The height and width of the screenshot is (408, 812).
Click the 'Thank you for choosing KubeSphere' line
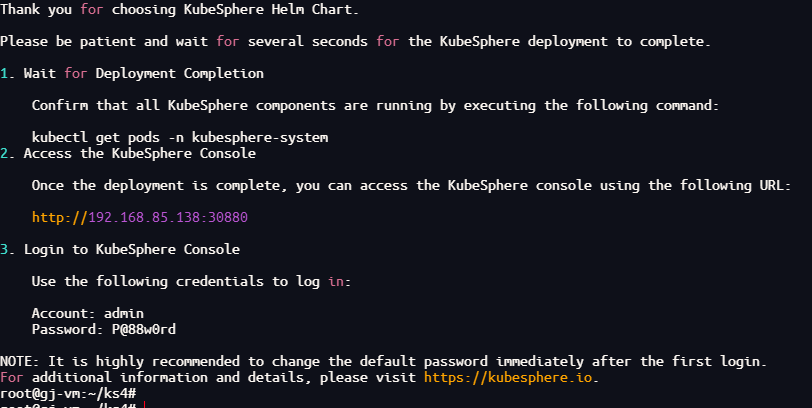point(180,9)
